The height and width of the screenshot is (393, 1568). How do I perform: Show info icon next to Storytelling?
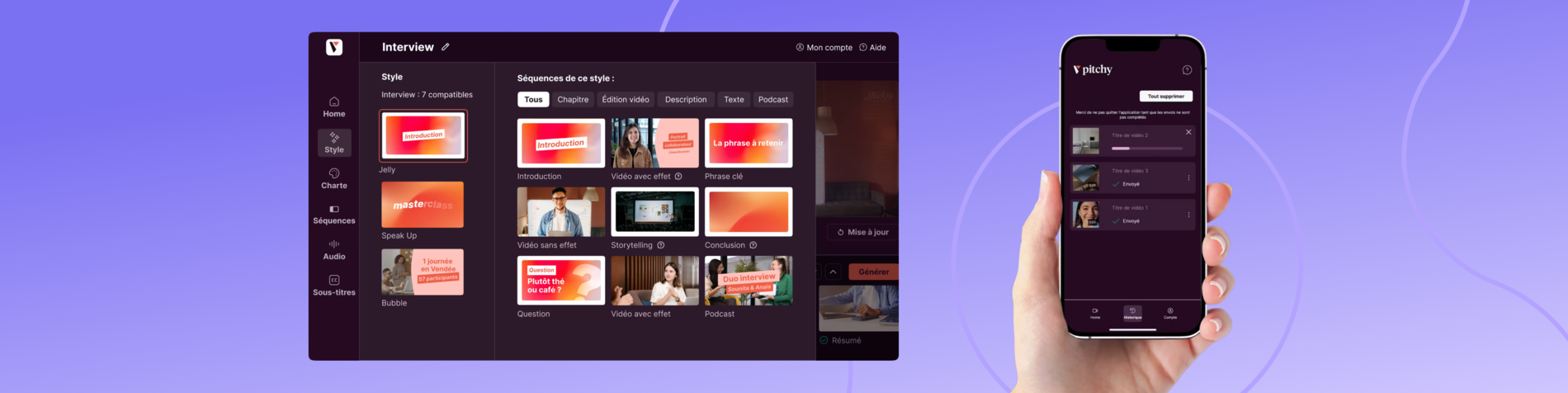[x=660, y=245]
